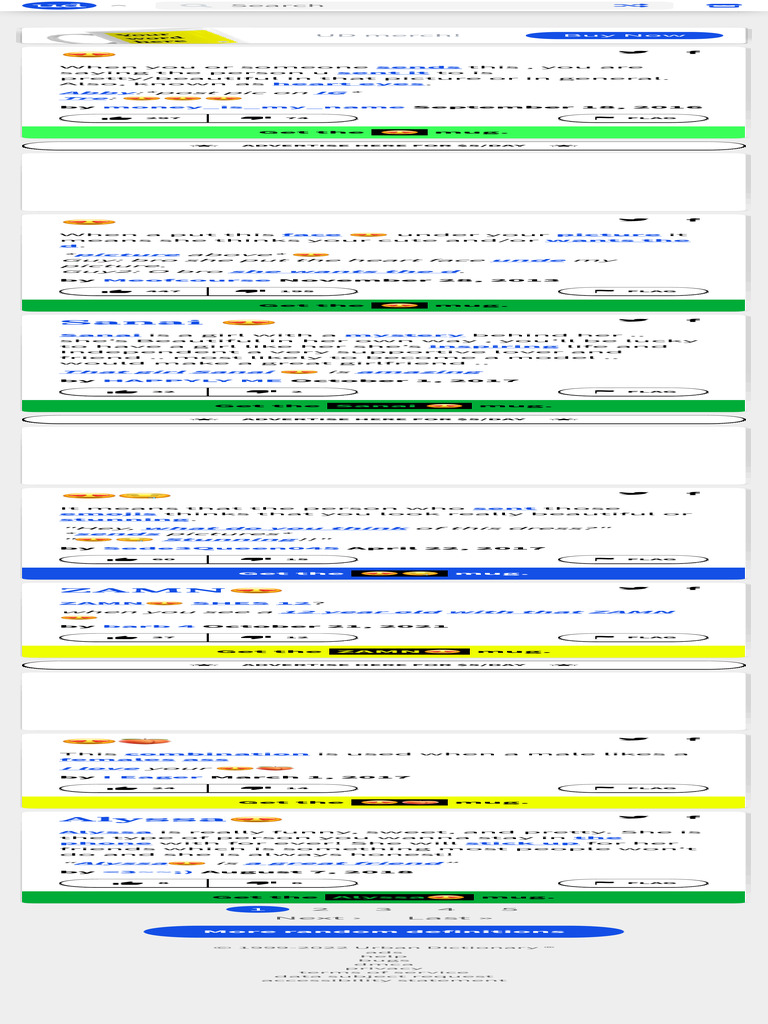The height and width of the screenshot is (1024, 768).
Task: Get the Alyssa mug banner
Action: 383,897
